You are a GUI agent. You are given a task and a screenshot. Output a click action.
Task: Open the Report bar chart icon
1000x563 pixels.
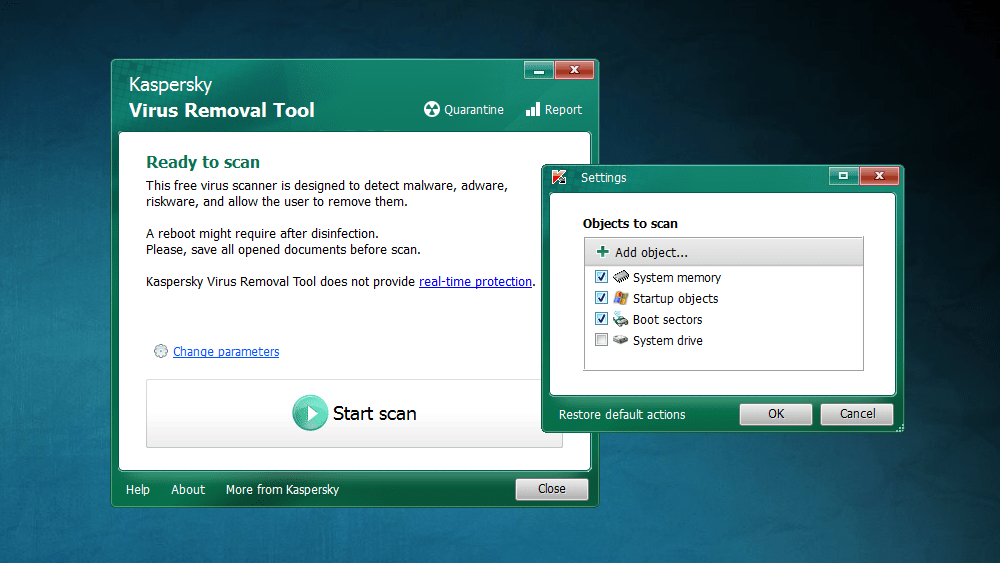(x=533, y=110)
